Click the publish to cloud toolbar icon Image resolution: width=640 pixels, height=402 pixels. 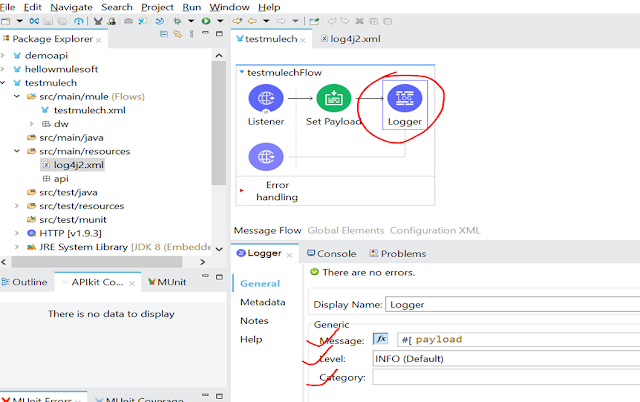(78, 21)
